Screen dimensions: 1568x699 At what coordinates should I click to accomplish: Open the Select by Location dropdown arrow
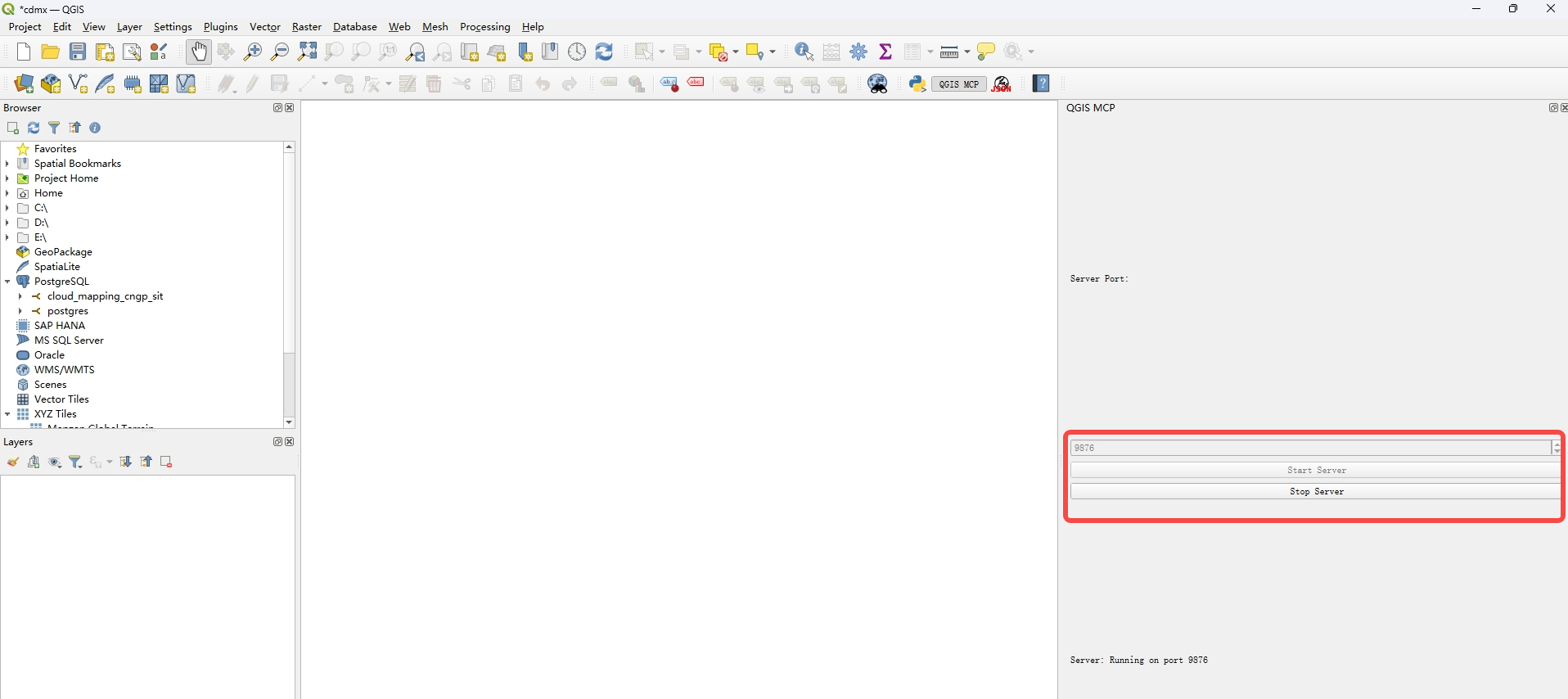773,52
